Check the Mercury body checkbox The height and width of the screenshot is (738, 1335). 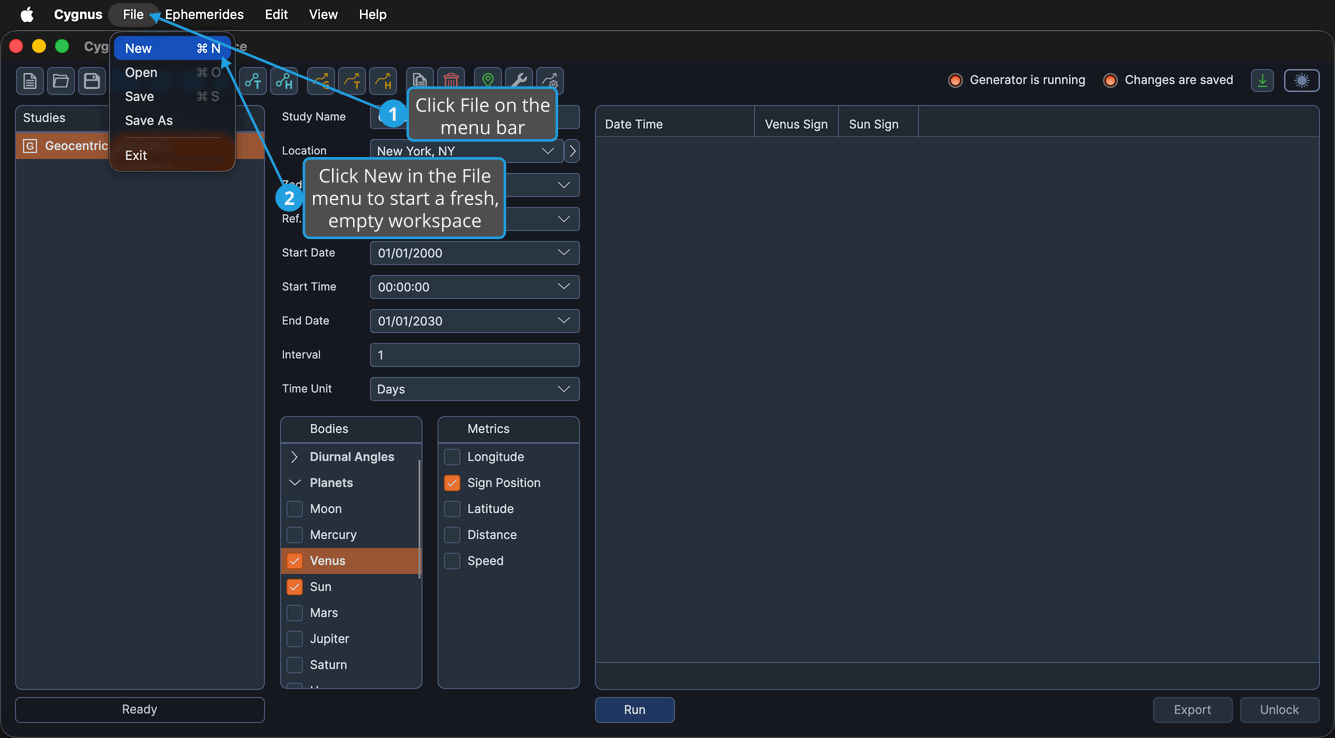[295, 535]
